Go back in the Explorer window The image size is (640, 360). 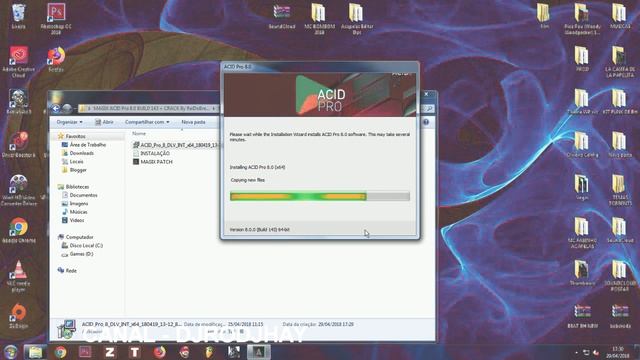tap(56, 109)
